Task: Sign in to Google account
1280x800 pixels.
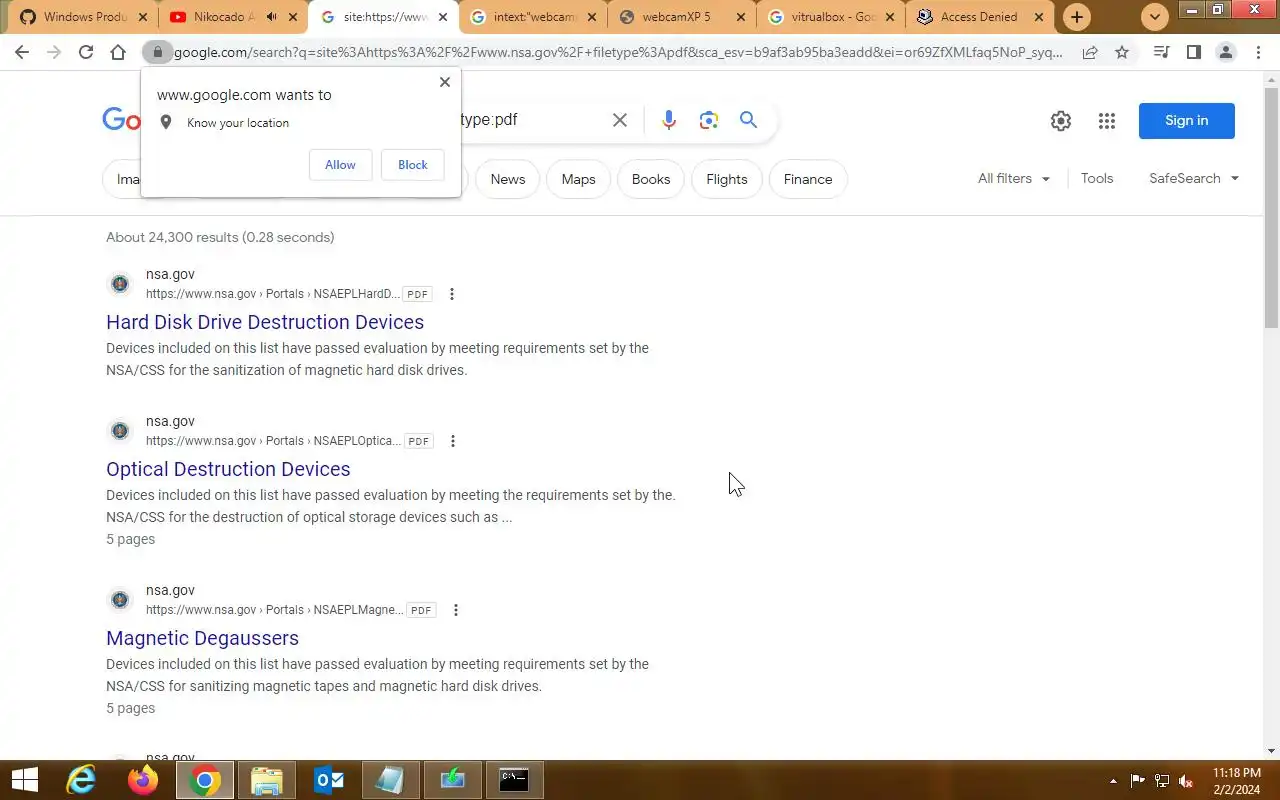Action: pos(1186,120)
